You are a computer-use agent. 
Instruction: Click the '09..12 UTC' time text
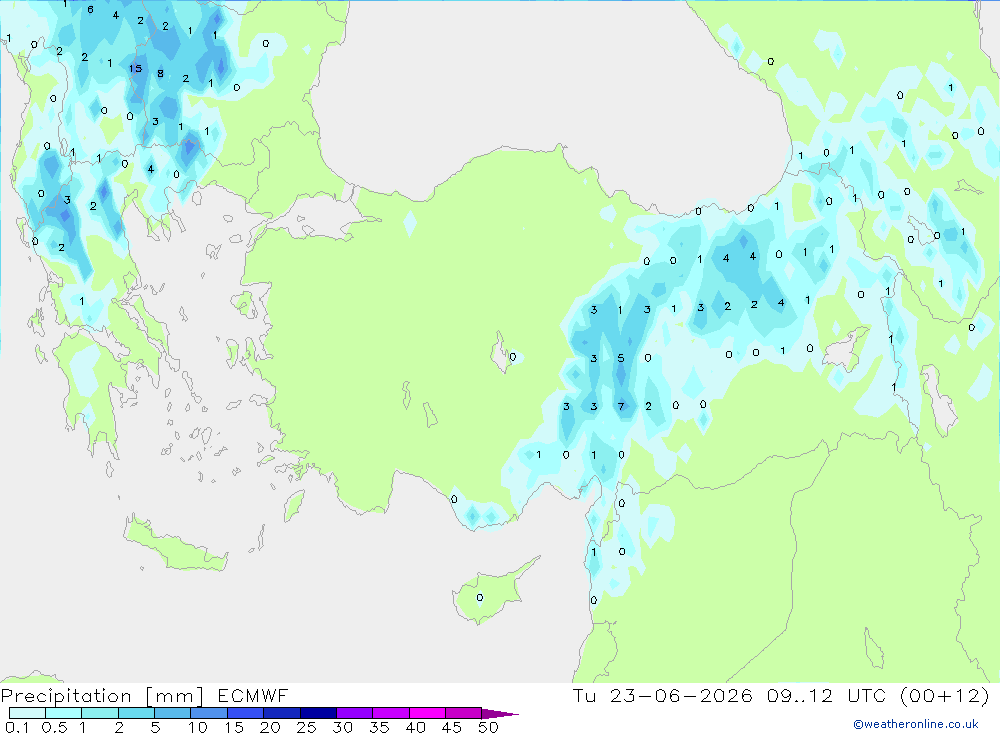click(x=827, y=695)
